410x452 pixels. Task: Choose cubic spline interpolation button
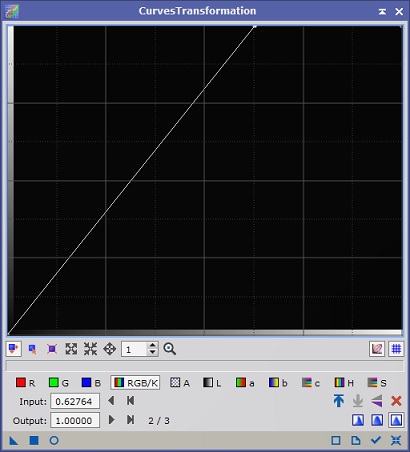pyautogui.click(x=377, y=420)
